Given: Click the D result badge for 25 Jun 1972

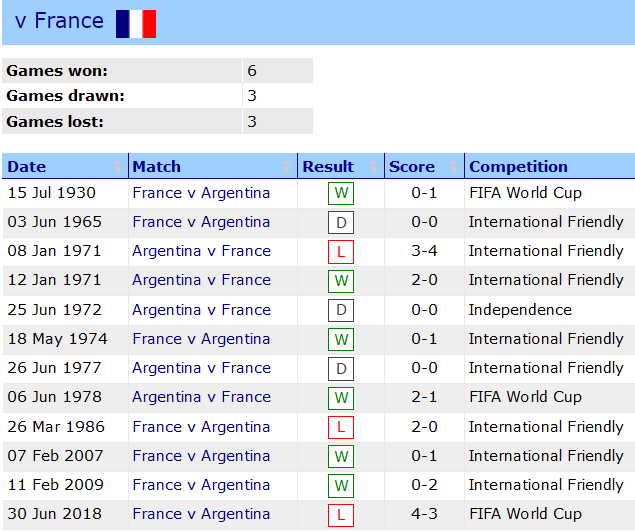Looking at the screenshot, I should (x=341, y=310).
